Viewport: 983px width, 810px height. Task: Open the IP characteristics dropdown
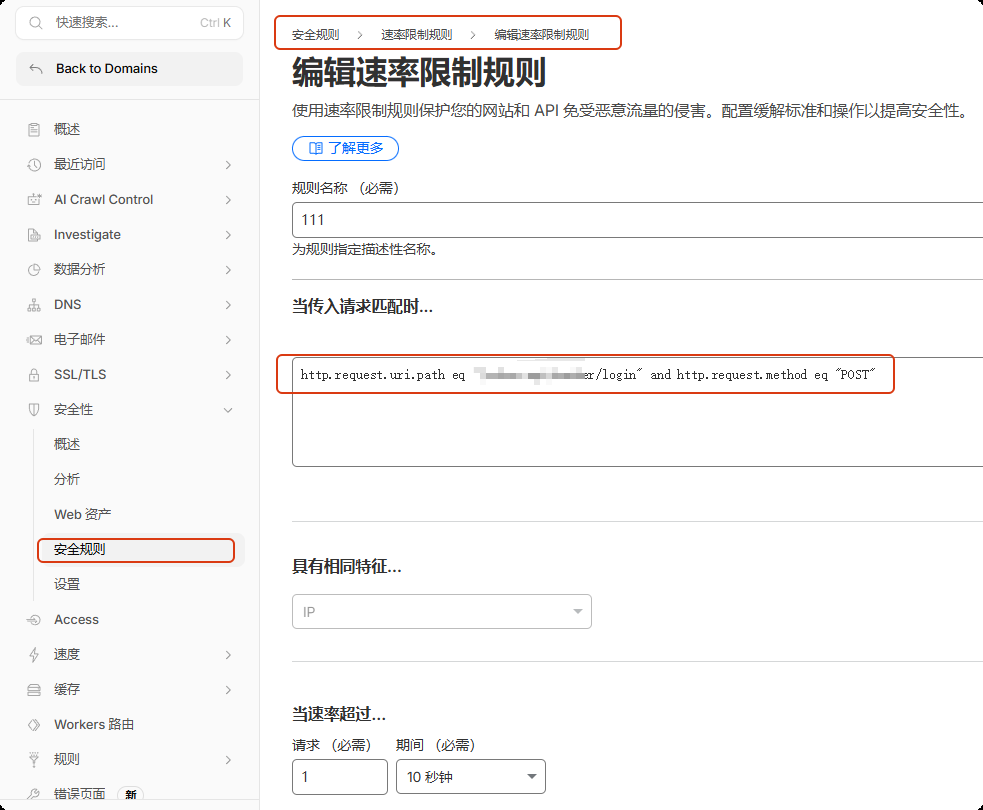[442, 611]
